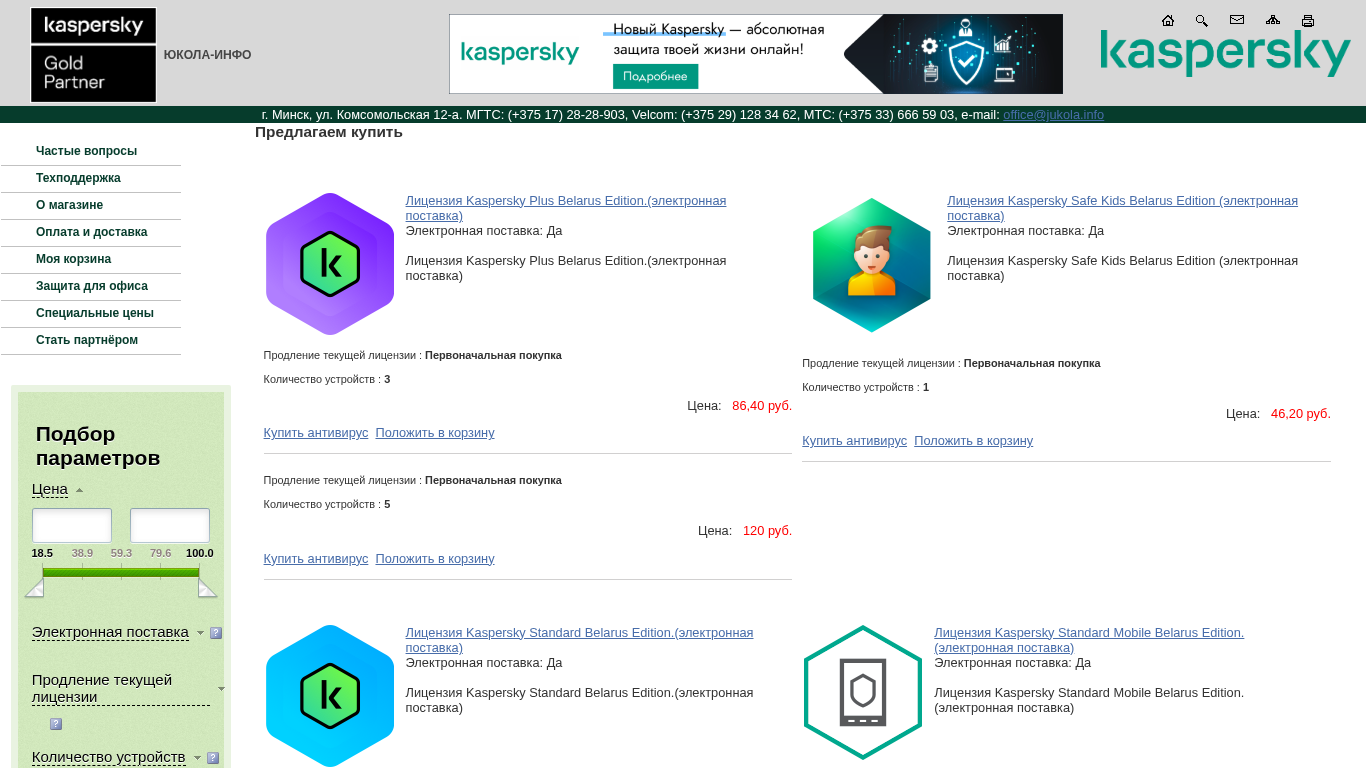The image size is (1366, 768).
Task: Open Специальные цены menu item
Action: (x=95, y=313)
